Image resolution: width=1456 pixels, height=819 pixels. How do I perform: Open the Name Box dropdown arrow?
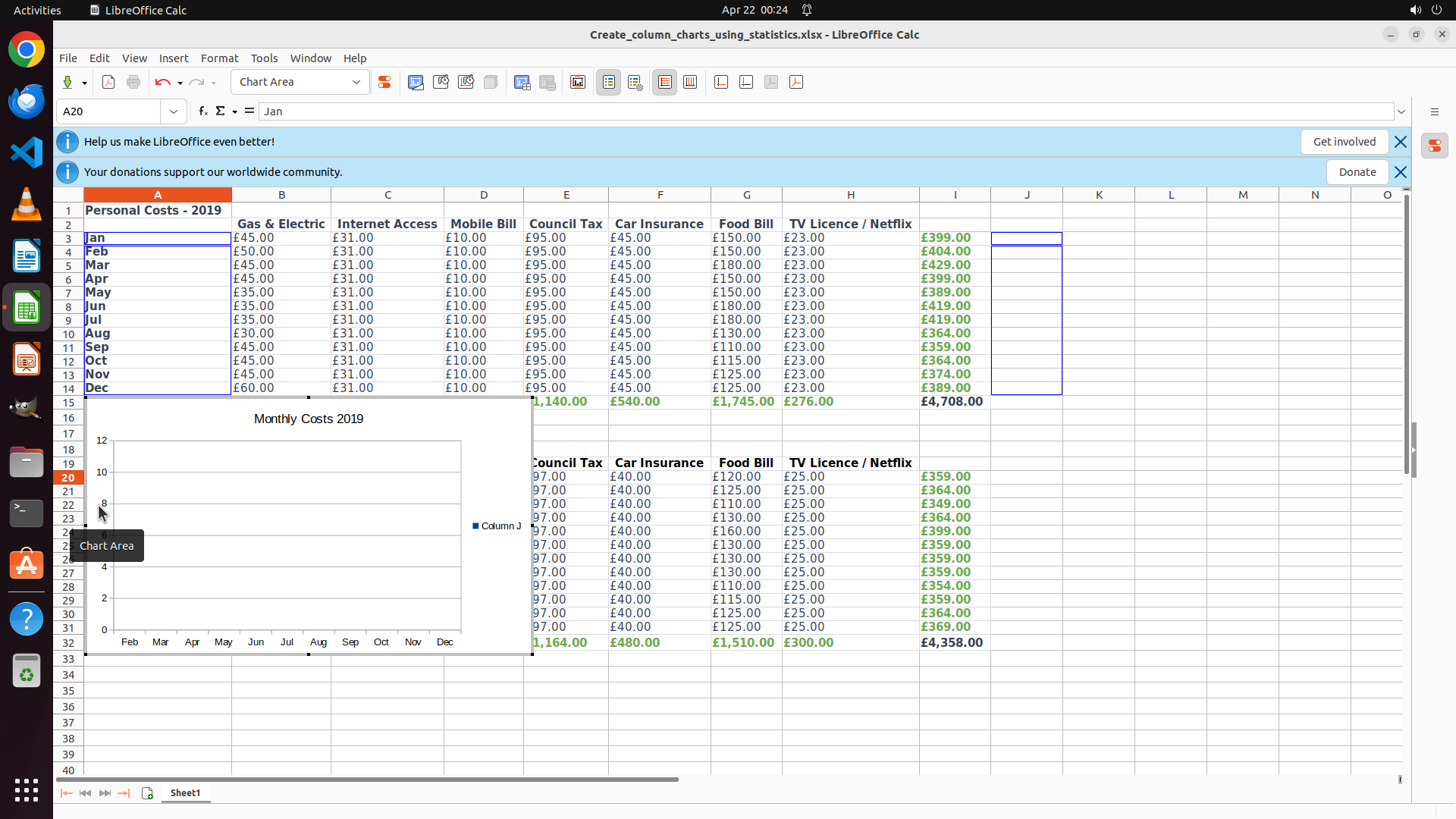(x=174, y=111)
